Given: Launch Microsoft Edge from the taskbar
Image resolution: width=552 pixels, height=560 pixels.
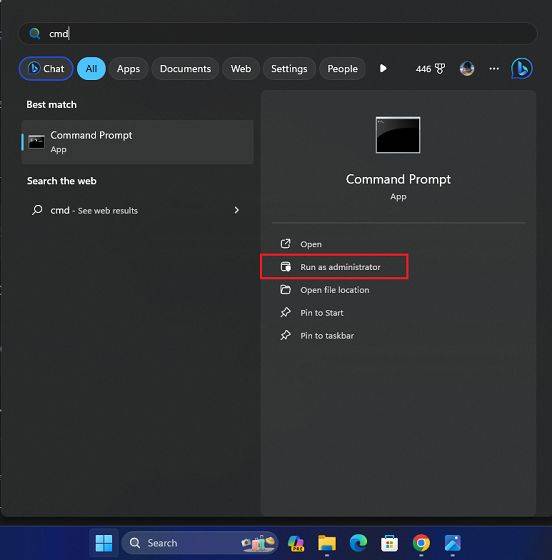Looking at the screenshot, I should (358, 543).
